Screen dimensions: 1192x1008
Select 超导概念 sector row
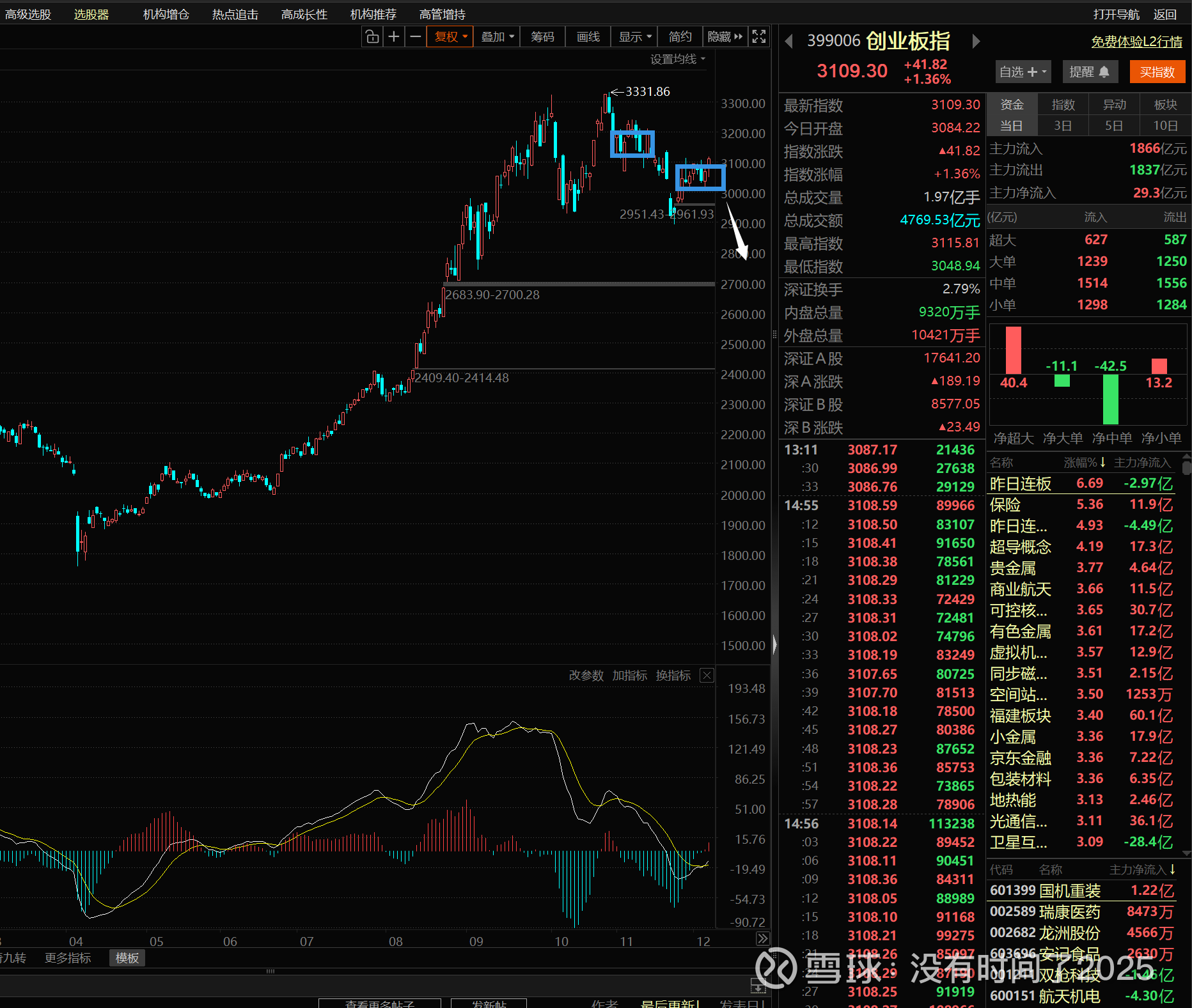tap(1082, 547)
